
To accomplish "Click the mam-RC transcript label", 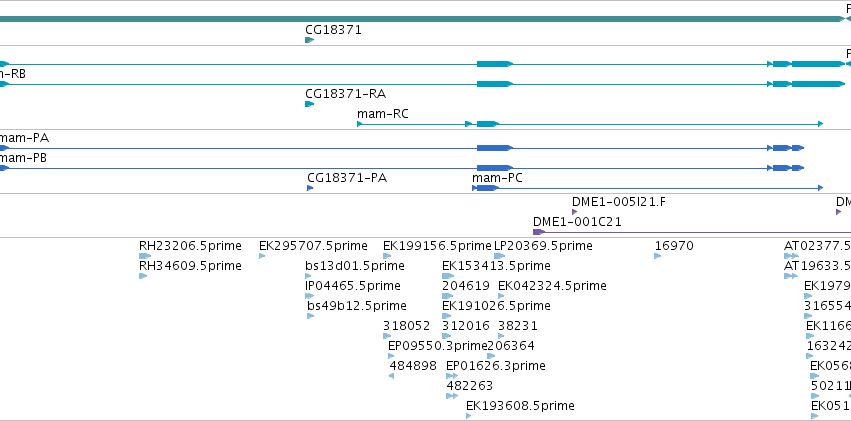I will (x=383, y=114).
